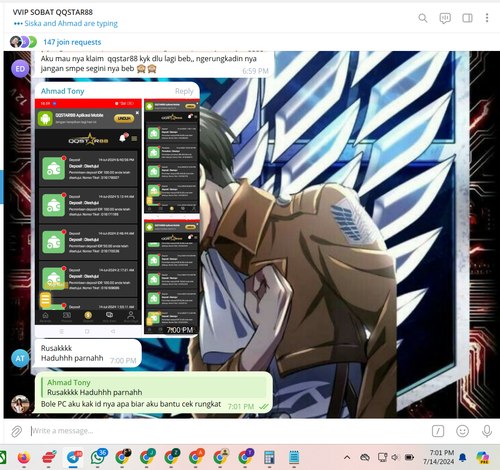Viewport: 500px width, 470px height.
Task: Open the Notepad taskbar icon
Action: [294, 457]
